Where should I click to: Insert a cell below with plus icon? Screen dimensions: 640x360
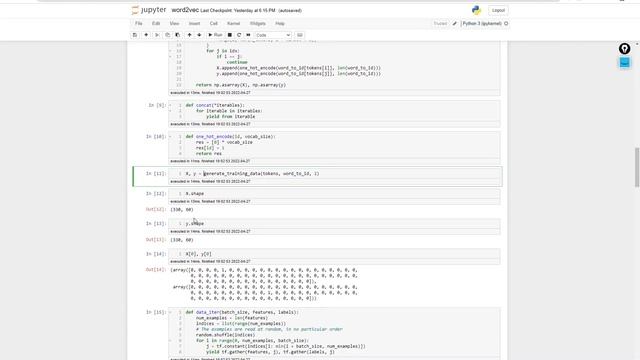pyautogui.click(x=146, y=35)
